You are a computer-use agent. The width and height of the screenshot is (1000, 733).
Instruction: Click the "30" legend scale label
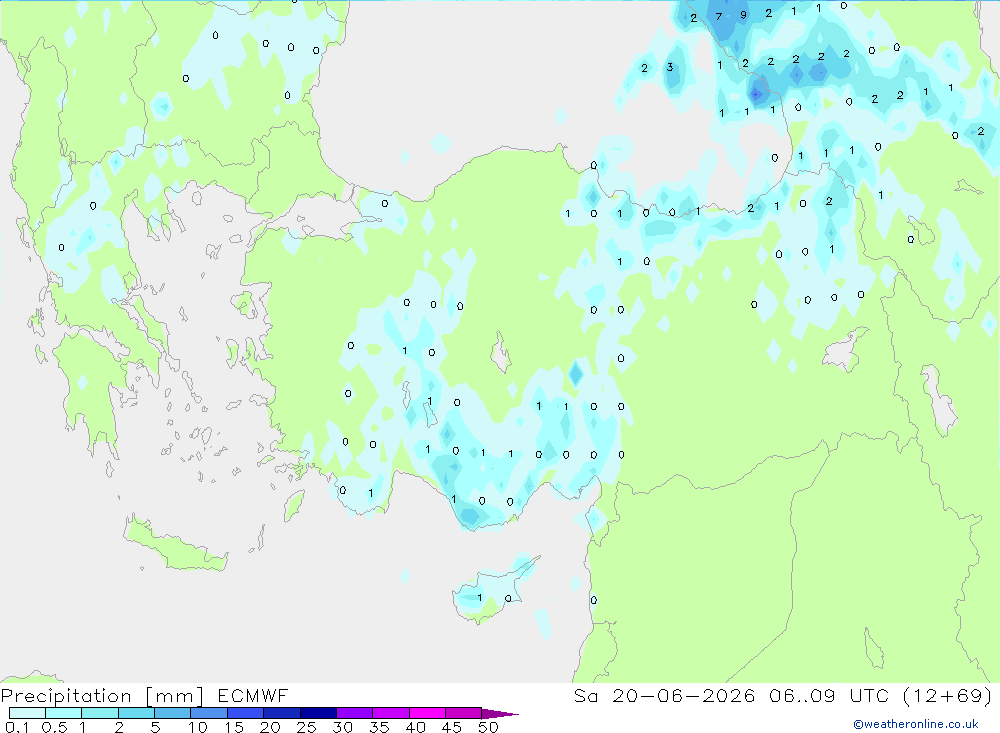pos(343,727)
